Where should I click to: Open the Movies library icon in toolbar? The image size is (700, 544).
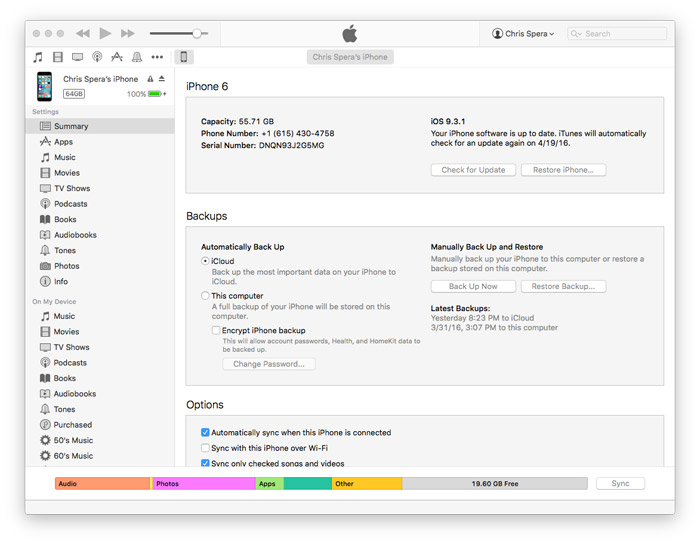click(x=58, y=57)
